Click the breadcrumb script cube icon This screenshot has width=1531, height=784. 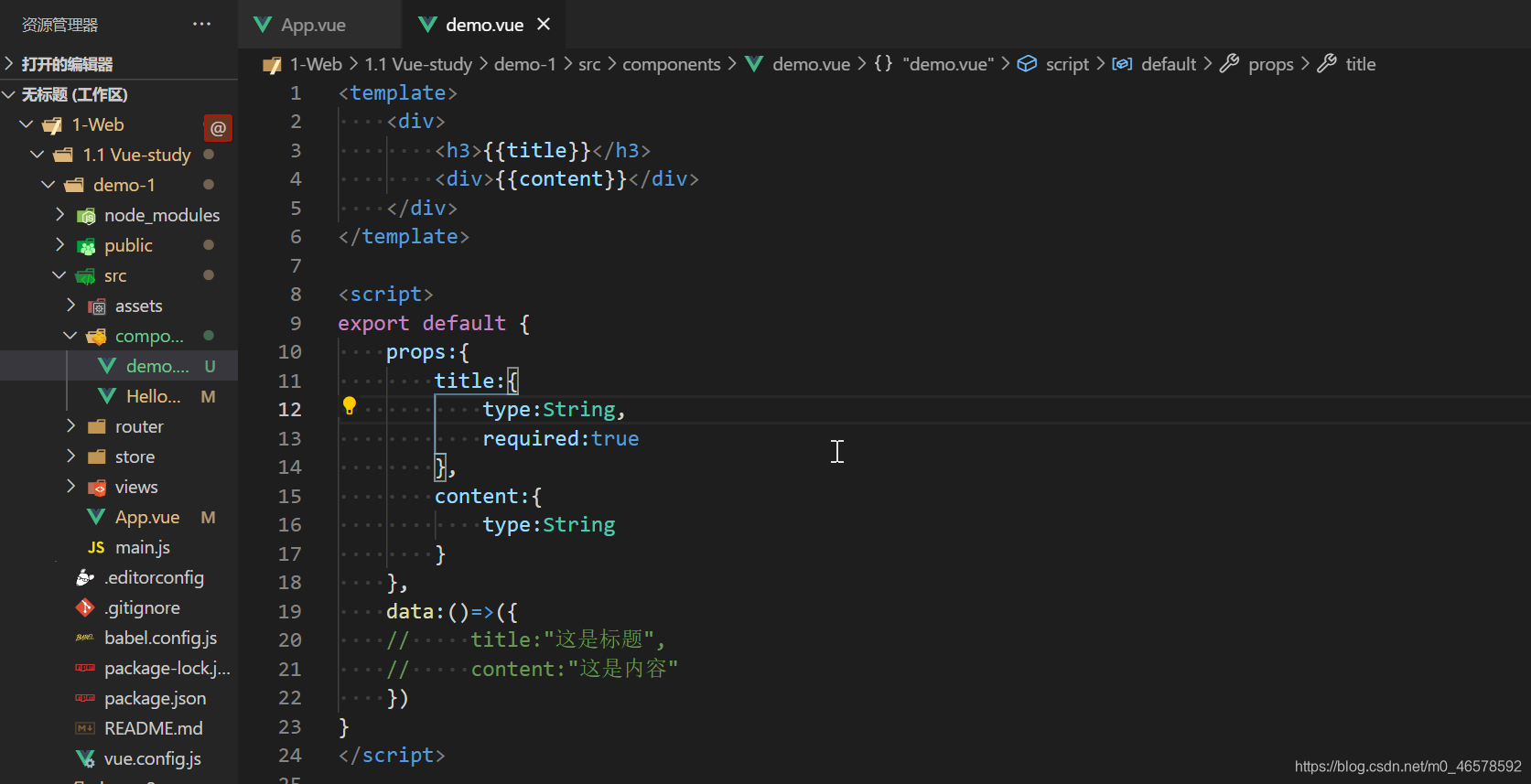[1027, 64]
